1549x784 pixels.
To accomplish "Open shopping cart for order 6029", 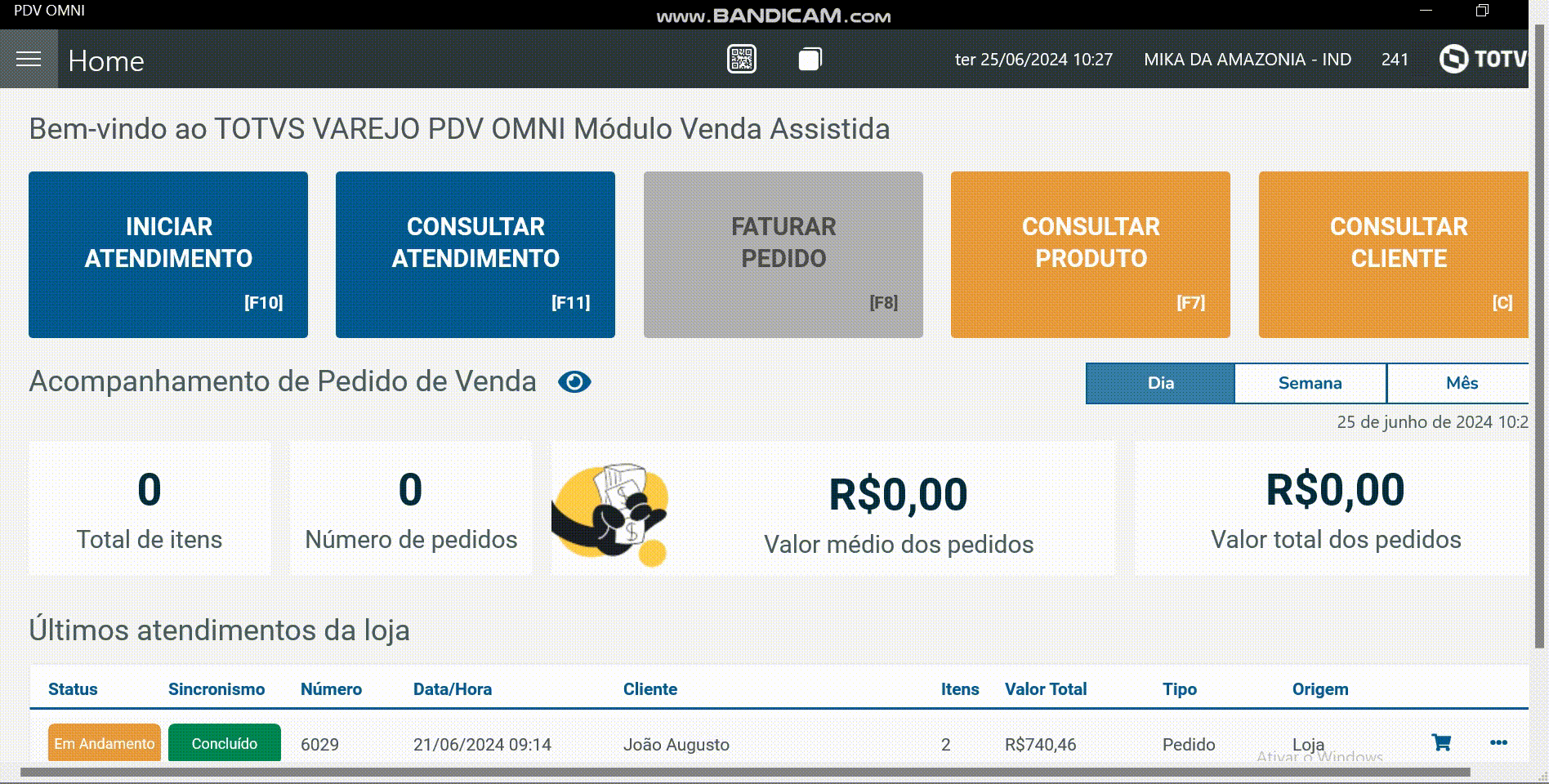I will pos(1441,742).
